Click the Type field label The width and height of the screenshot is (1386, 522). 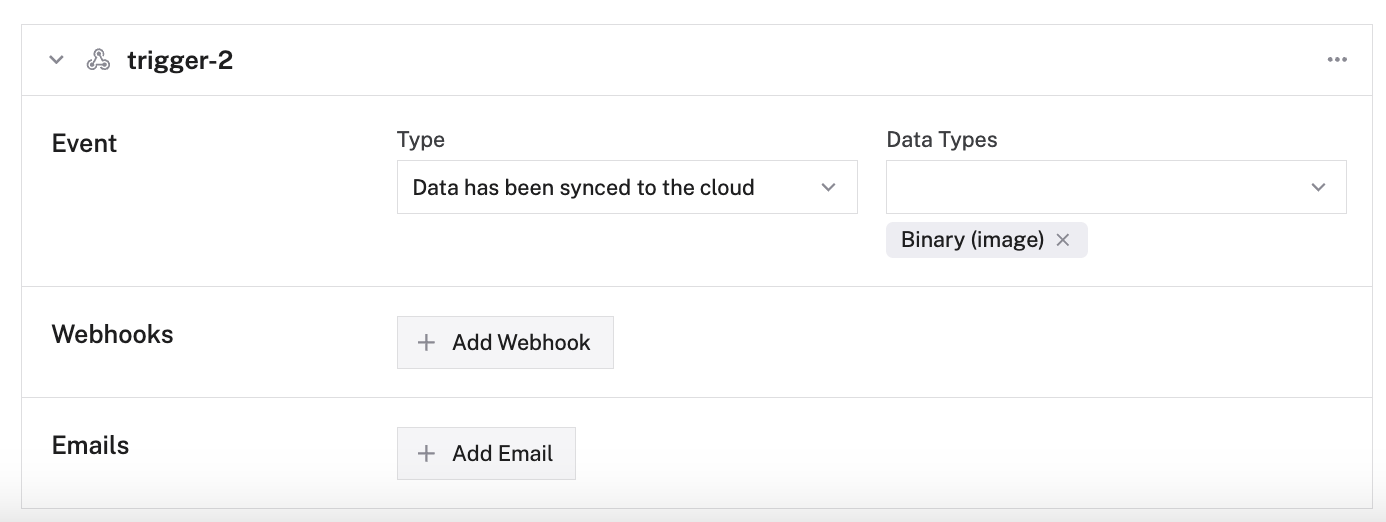(x=420, y=140)
